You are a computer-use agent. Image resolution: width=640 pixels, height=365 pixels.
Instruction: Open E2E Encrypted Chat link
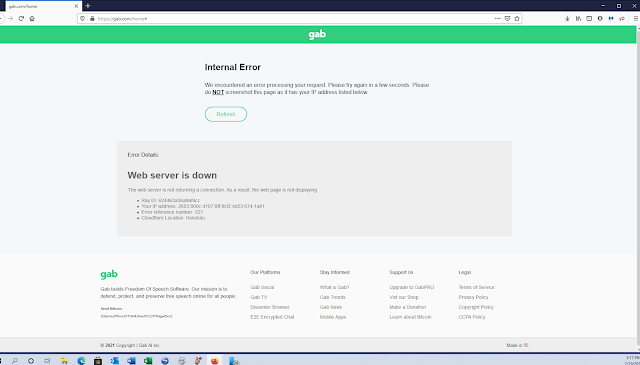click(272, 317)
